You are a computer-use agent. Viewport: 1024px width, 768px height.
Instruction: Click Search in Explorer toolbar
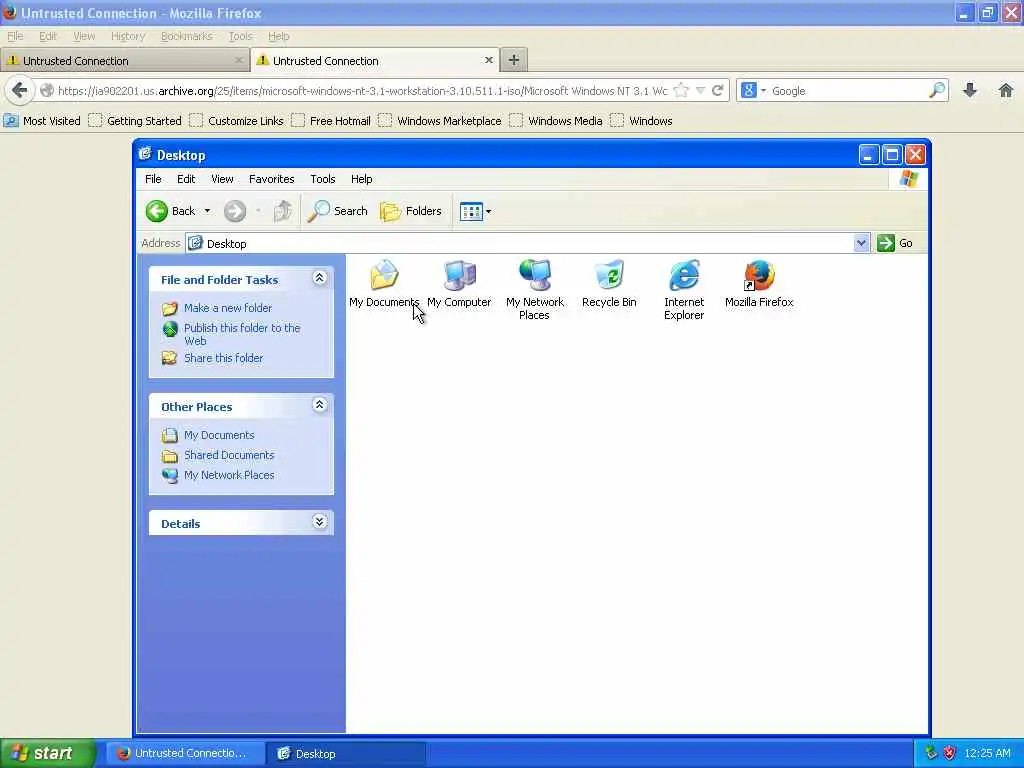click(338, 211)
